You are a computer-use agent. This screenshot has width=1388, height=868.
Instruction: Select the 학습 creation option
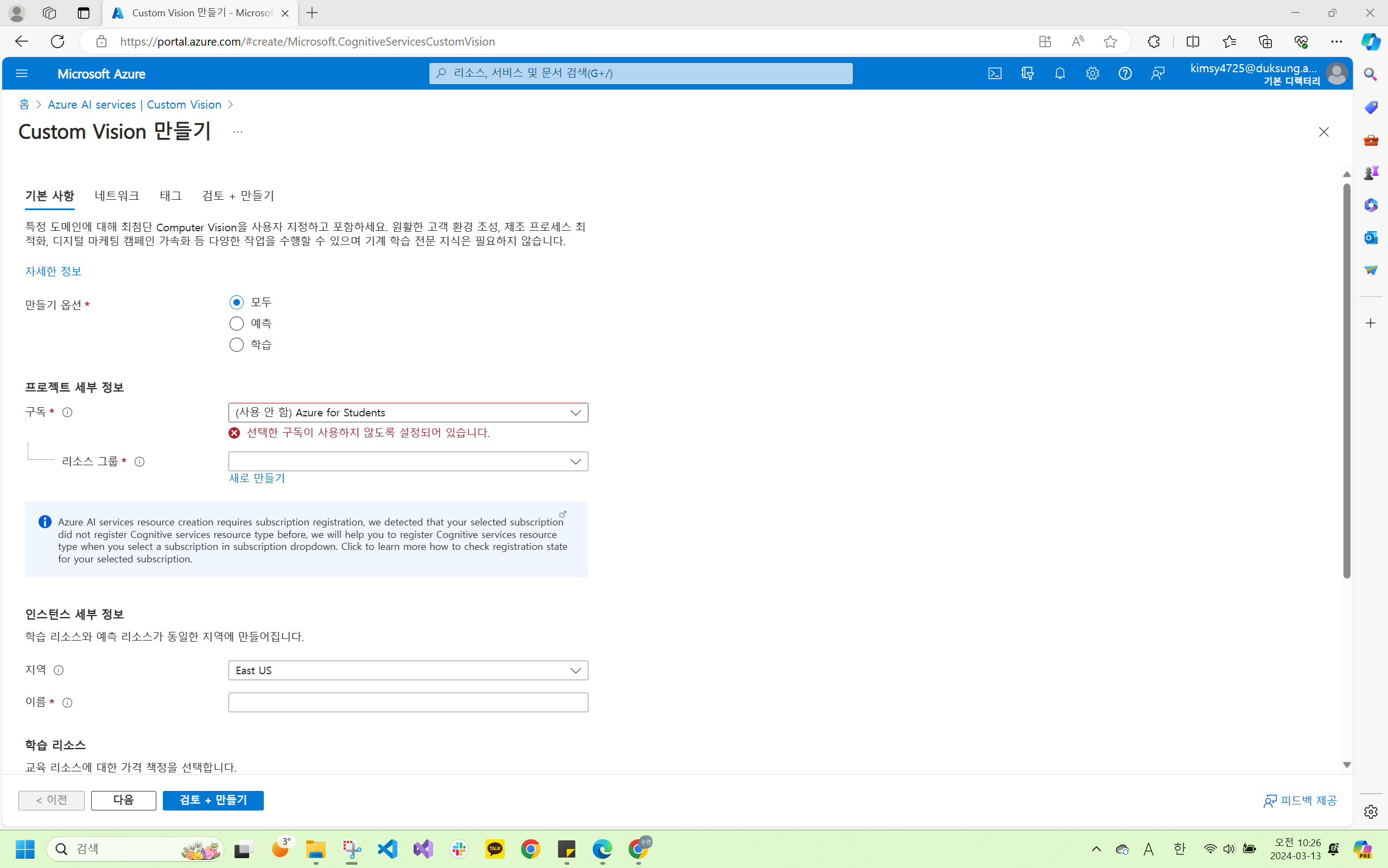pos(237,345)
